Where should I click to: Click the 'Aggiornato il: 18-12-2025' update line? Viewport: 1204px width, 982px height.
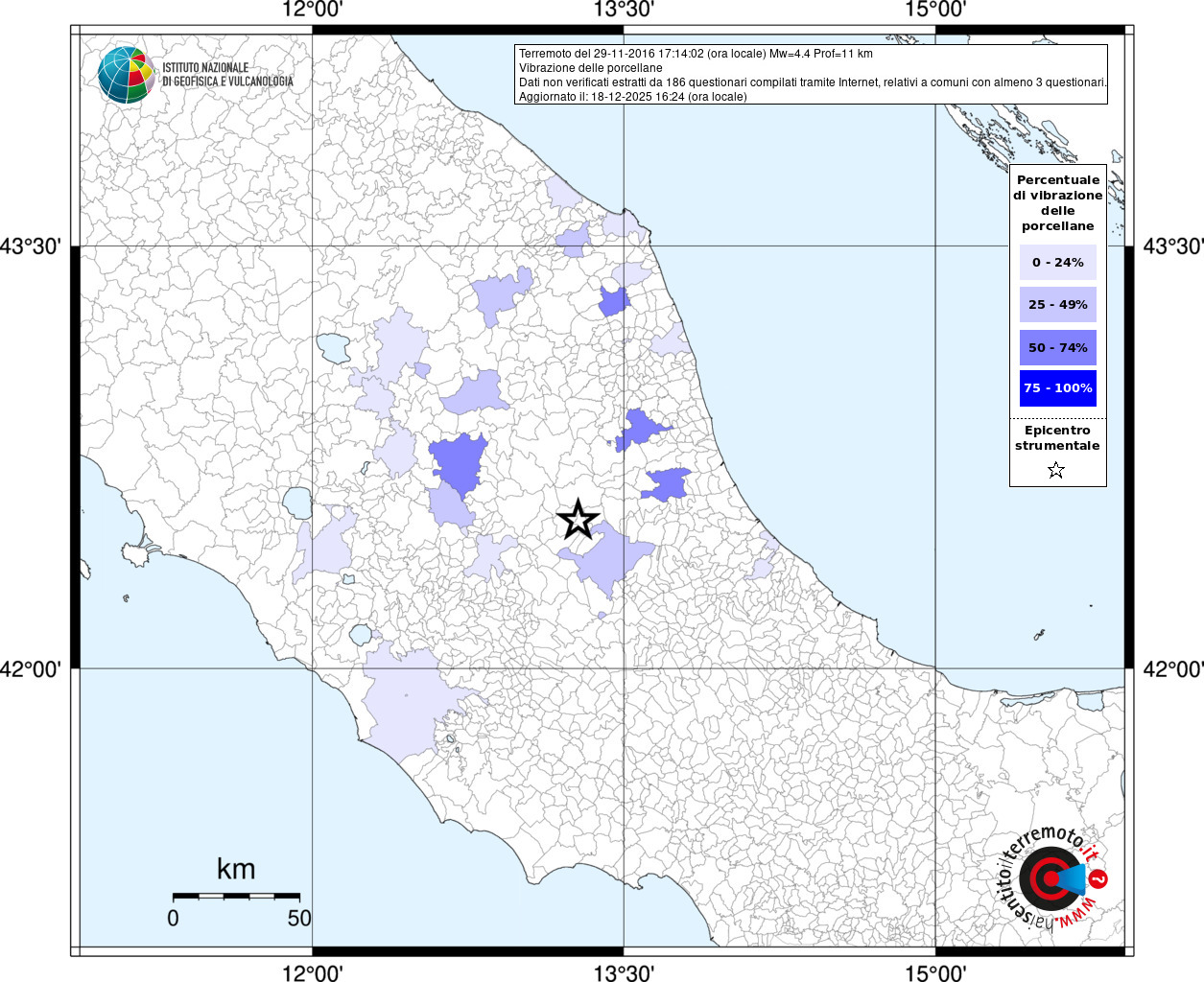click(x=632, y=97)
